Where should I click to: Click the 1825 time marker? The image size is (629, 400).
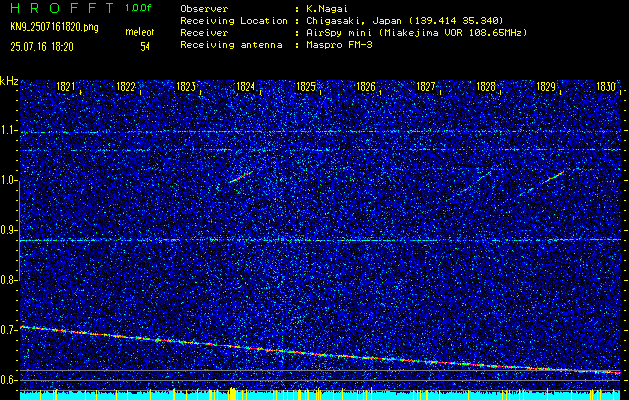pos(306,86)
